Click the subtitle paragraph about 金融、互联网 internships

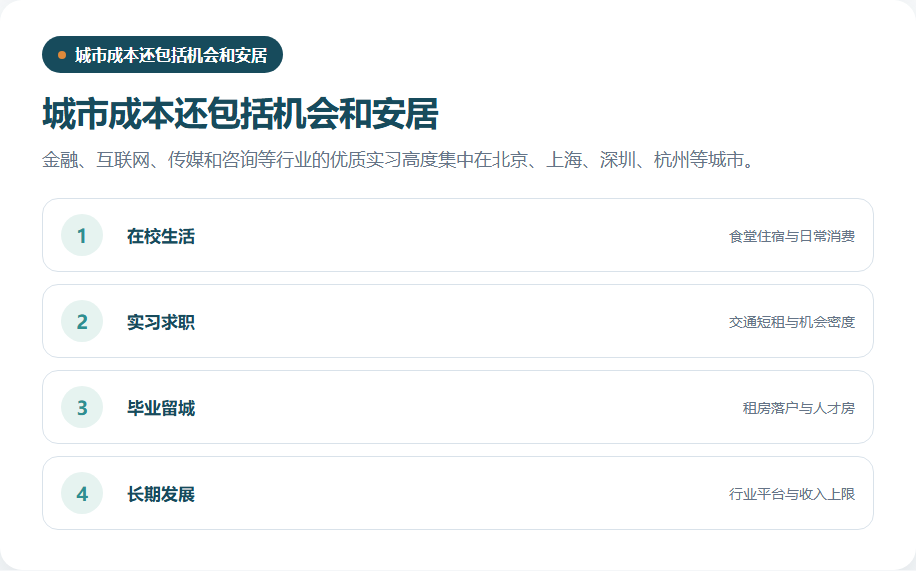398,160
